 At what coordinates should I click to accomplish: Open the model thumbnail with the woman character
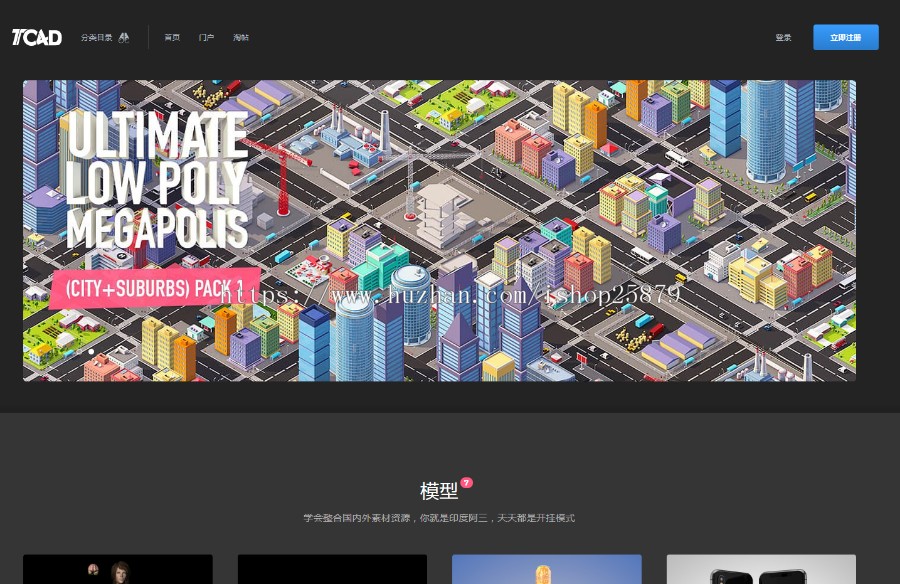tap(118, 569)
